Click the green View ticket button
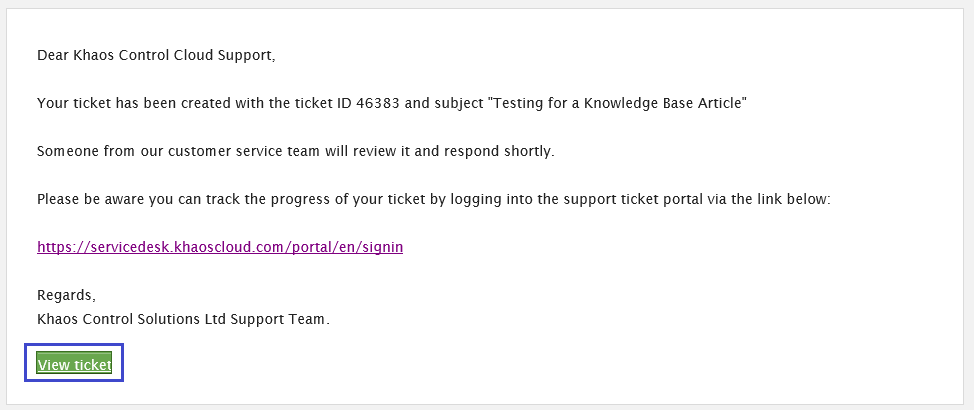 (74, 365)
